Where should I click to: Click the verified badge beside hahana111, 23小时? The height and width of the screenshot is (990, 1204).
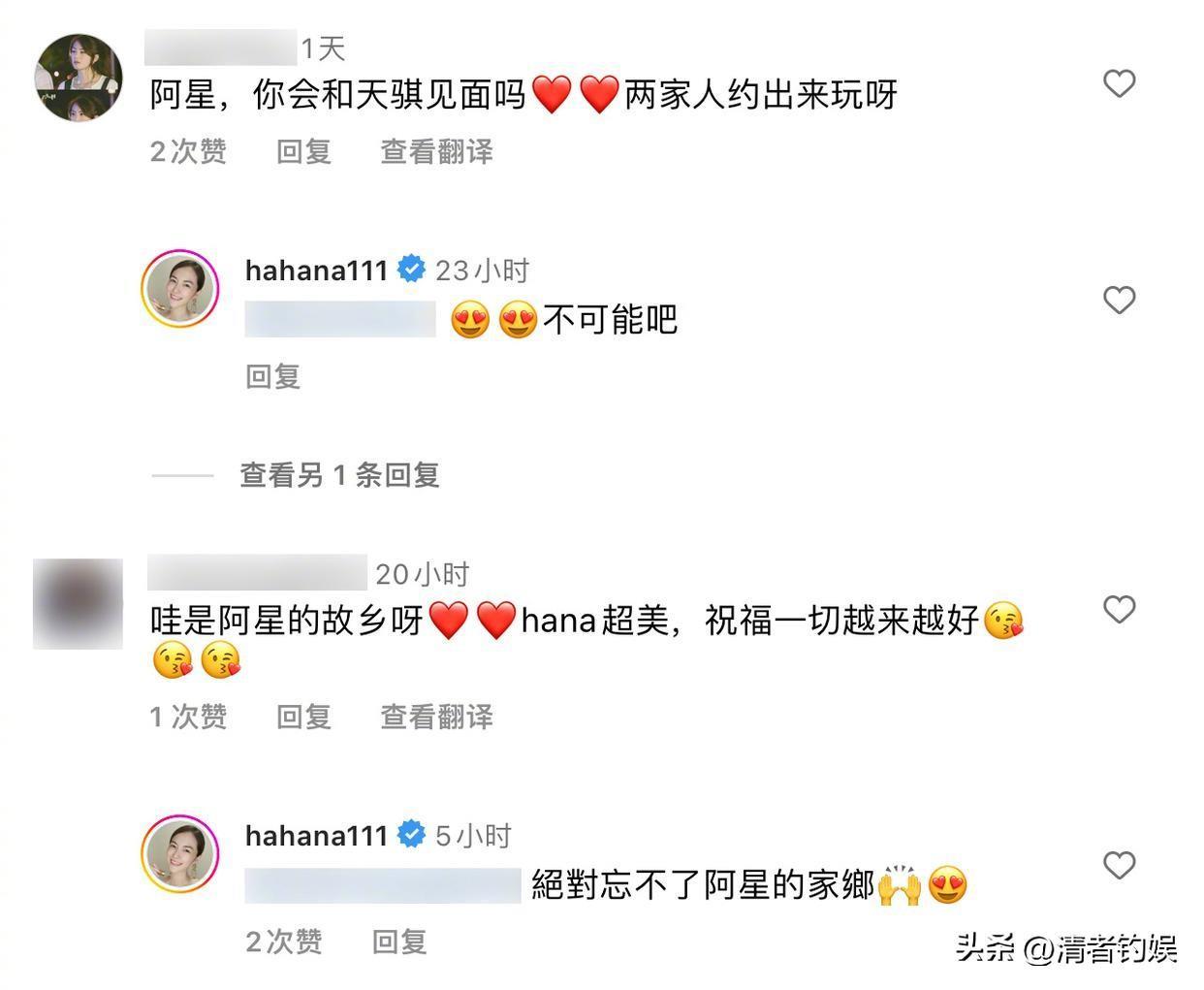point(411,270)
